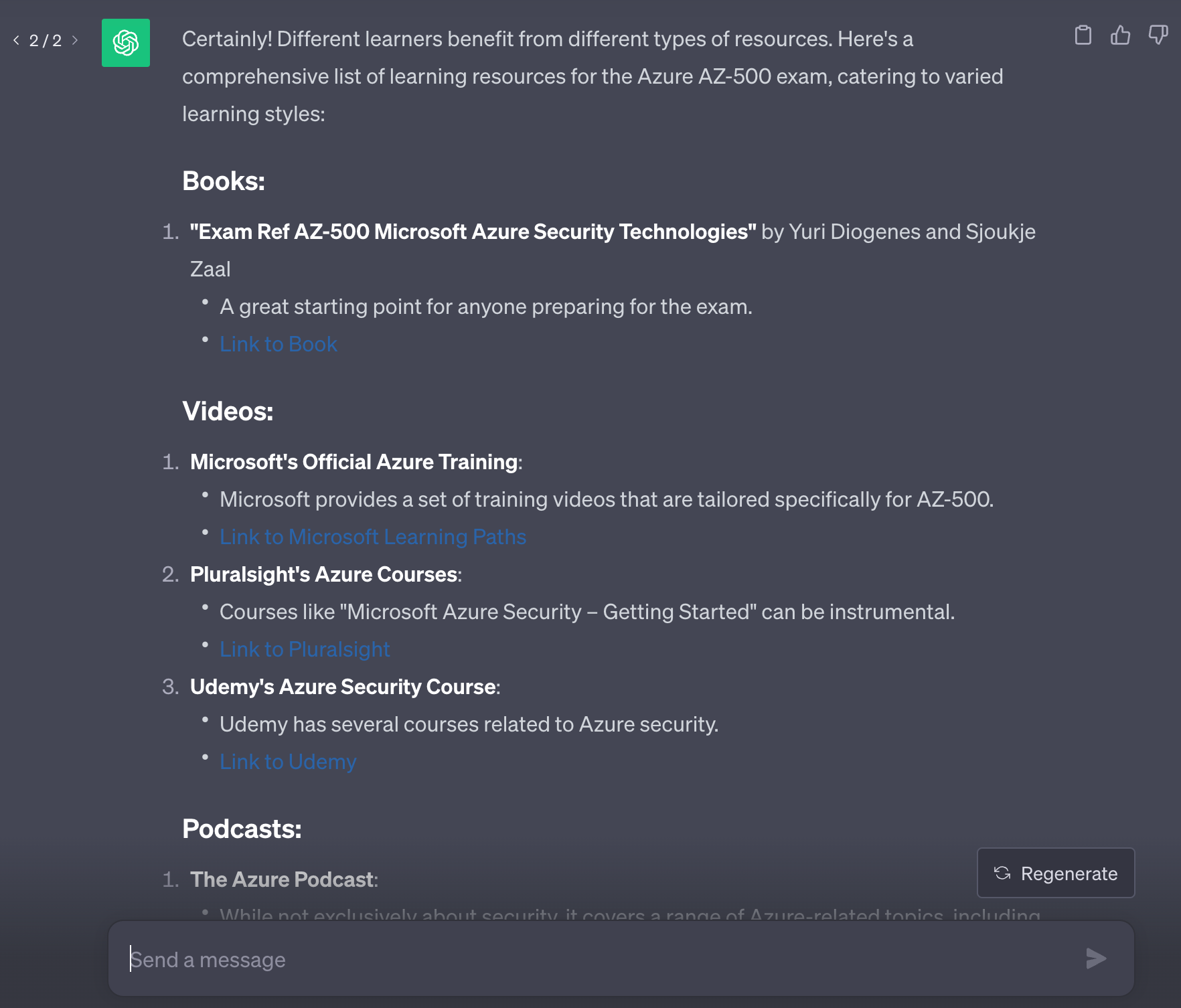Go to the previous response version
This screenshot has height=1008, width=1181.
[x=16, y=41]
